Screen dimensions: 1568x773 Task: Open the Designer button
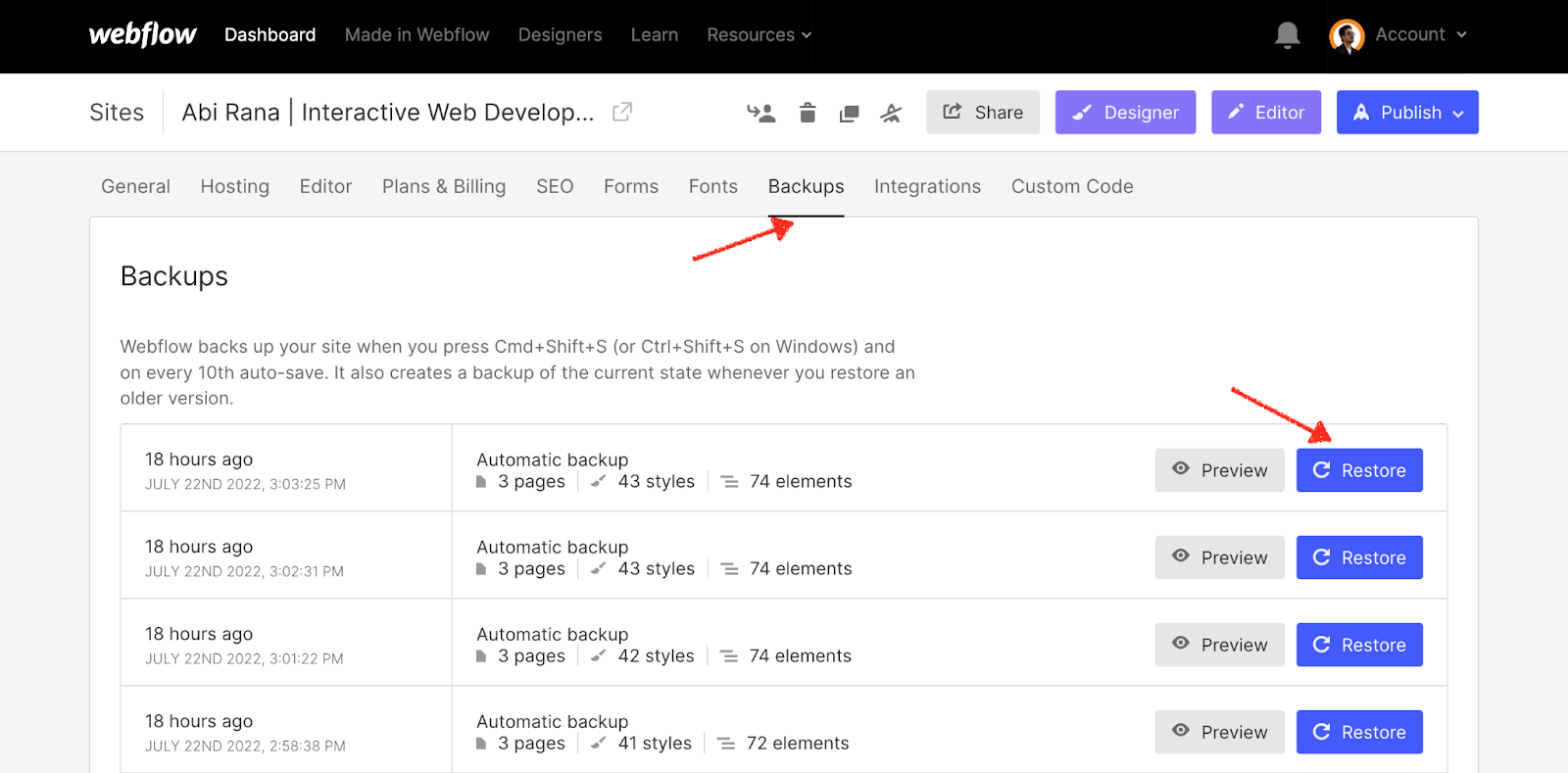pos(1125,113)
